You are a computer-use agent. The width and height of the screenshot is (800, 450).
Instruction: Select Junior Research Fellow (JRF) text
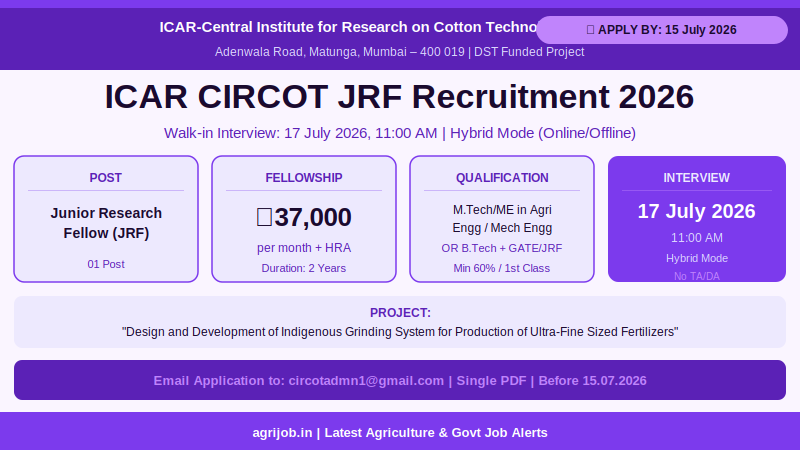(x=106, y=223)
